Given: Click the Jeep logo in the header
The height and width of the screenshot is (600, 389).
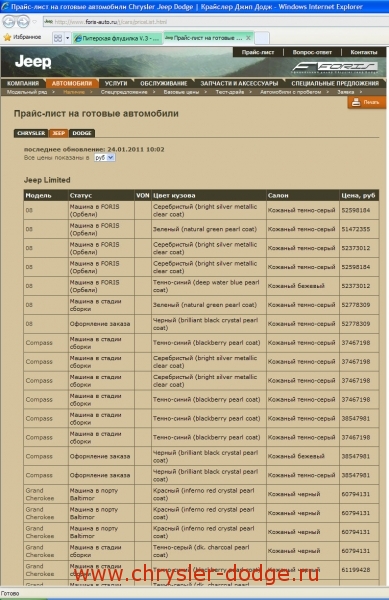Looking at the screenshot, I should (33, 62).
